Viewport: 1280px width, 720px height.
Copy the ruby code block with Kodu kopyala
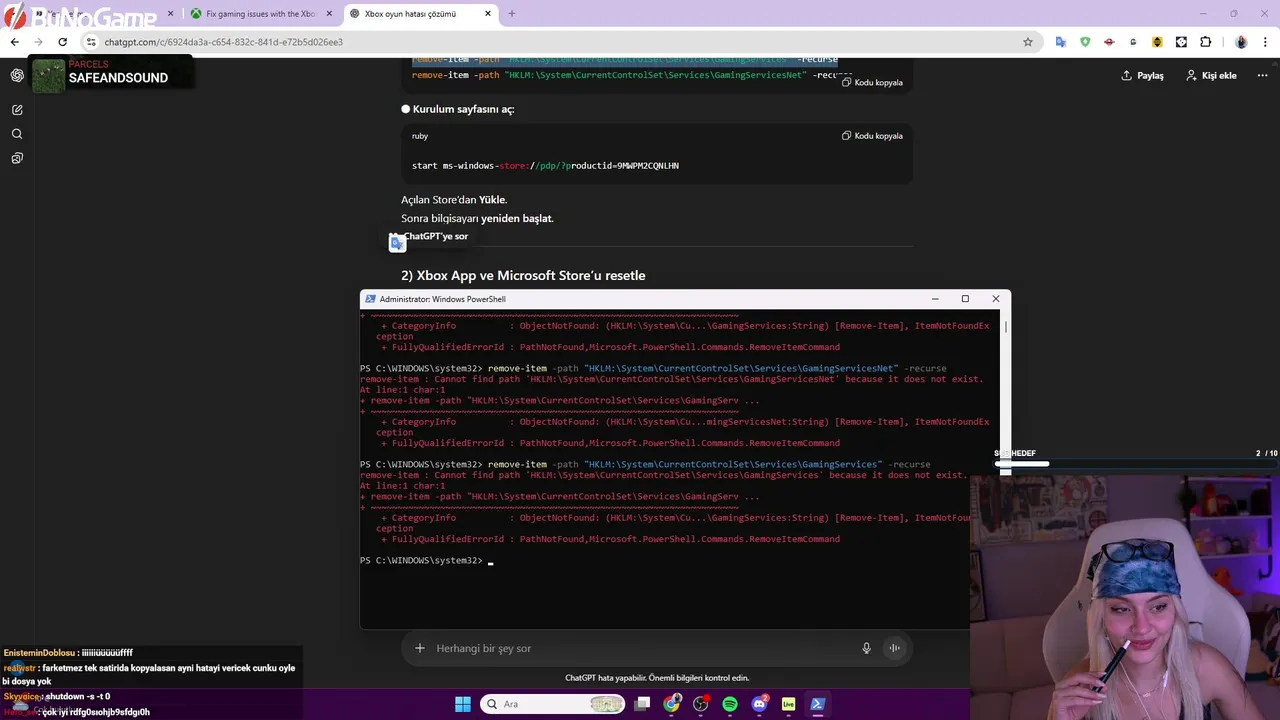[x=872, y=136]
